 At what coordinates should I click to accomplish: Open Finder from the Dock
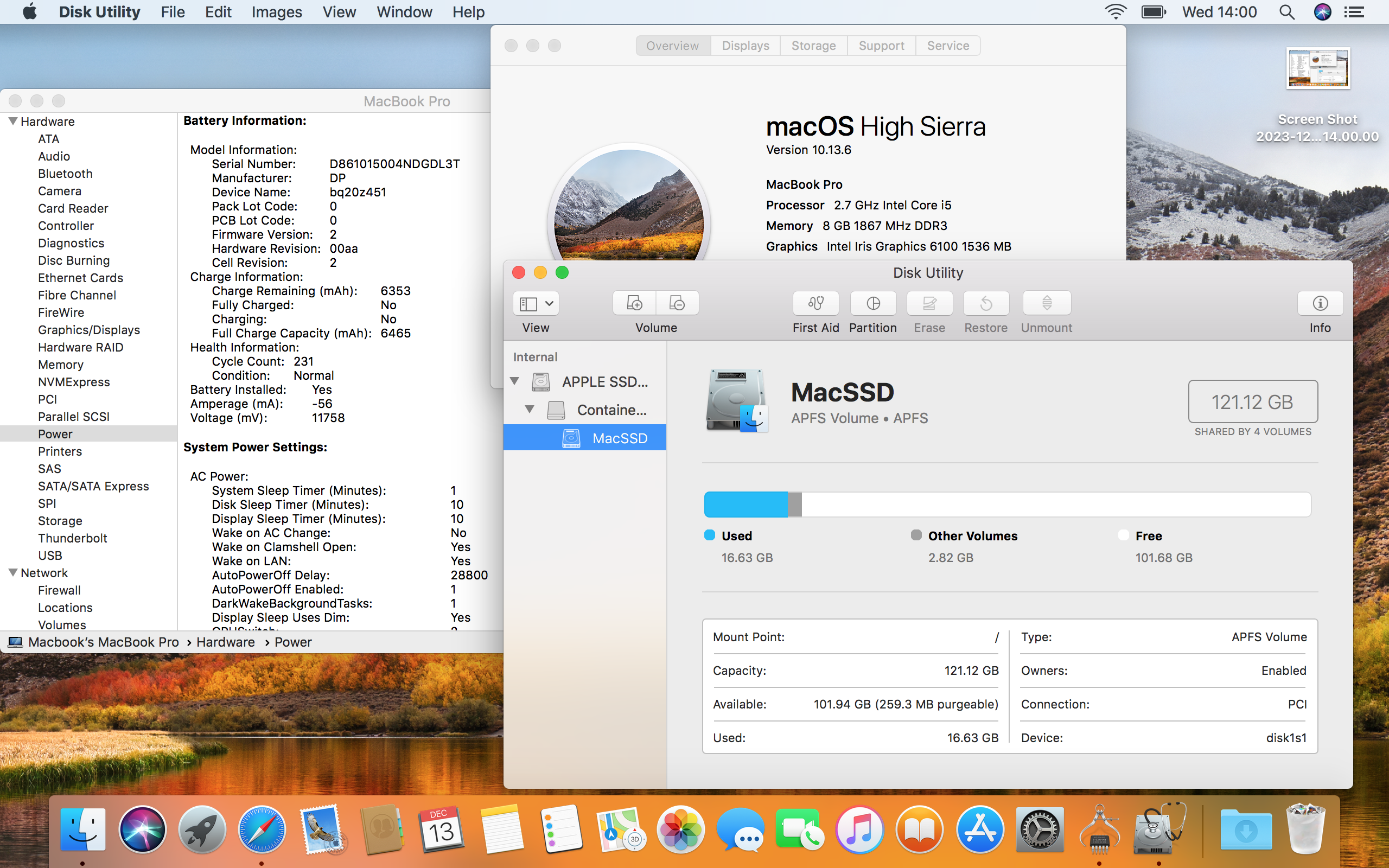(x=83, y=829)
